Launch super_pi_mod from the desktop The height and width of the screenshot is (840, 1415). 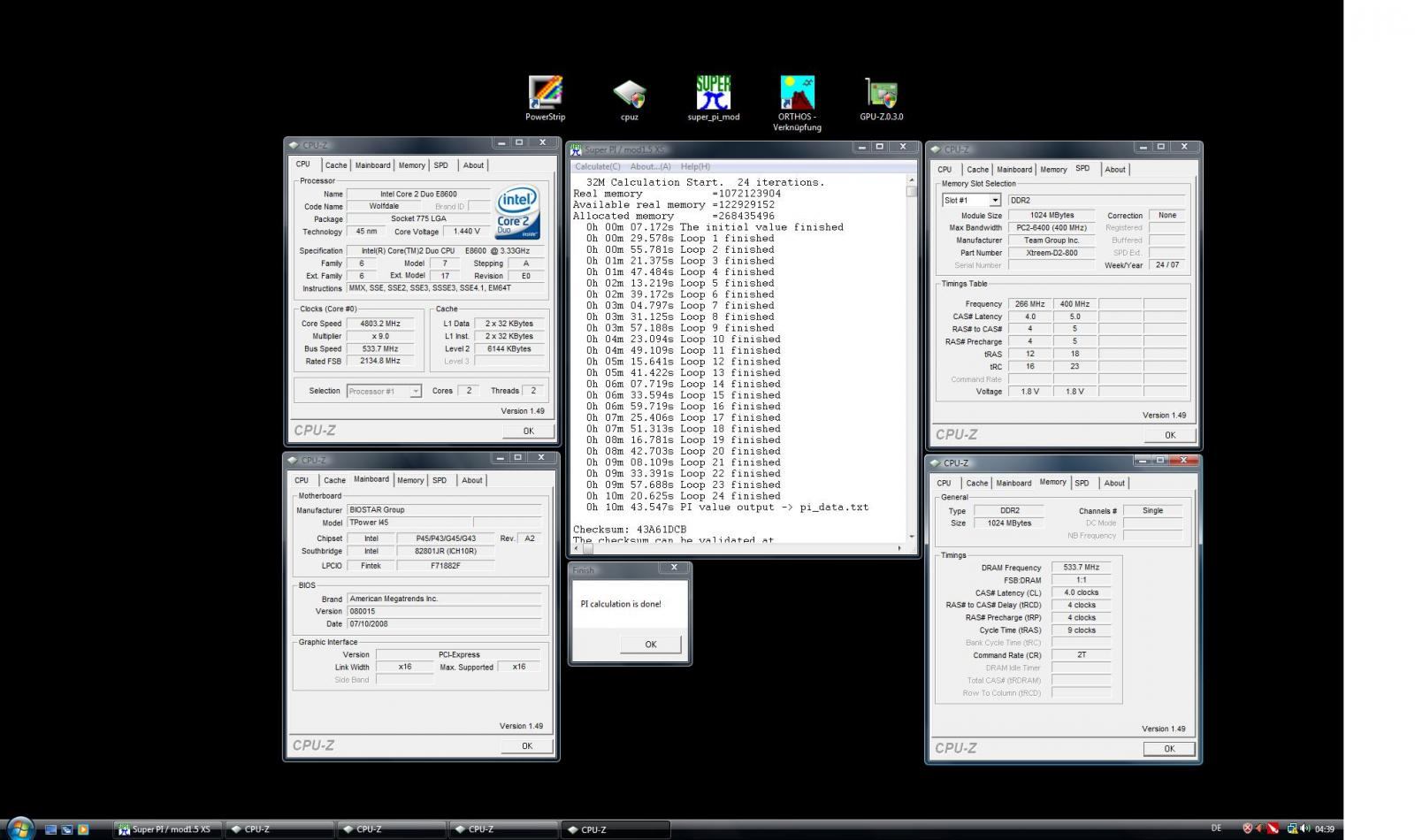pyautogui.click(x=714, y=93)
